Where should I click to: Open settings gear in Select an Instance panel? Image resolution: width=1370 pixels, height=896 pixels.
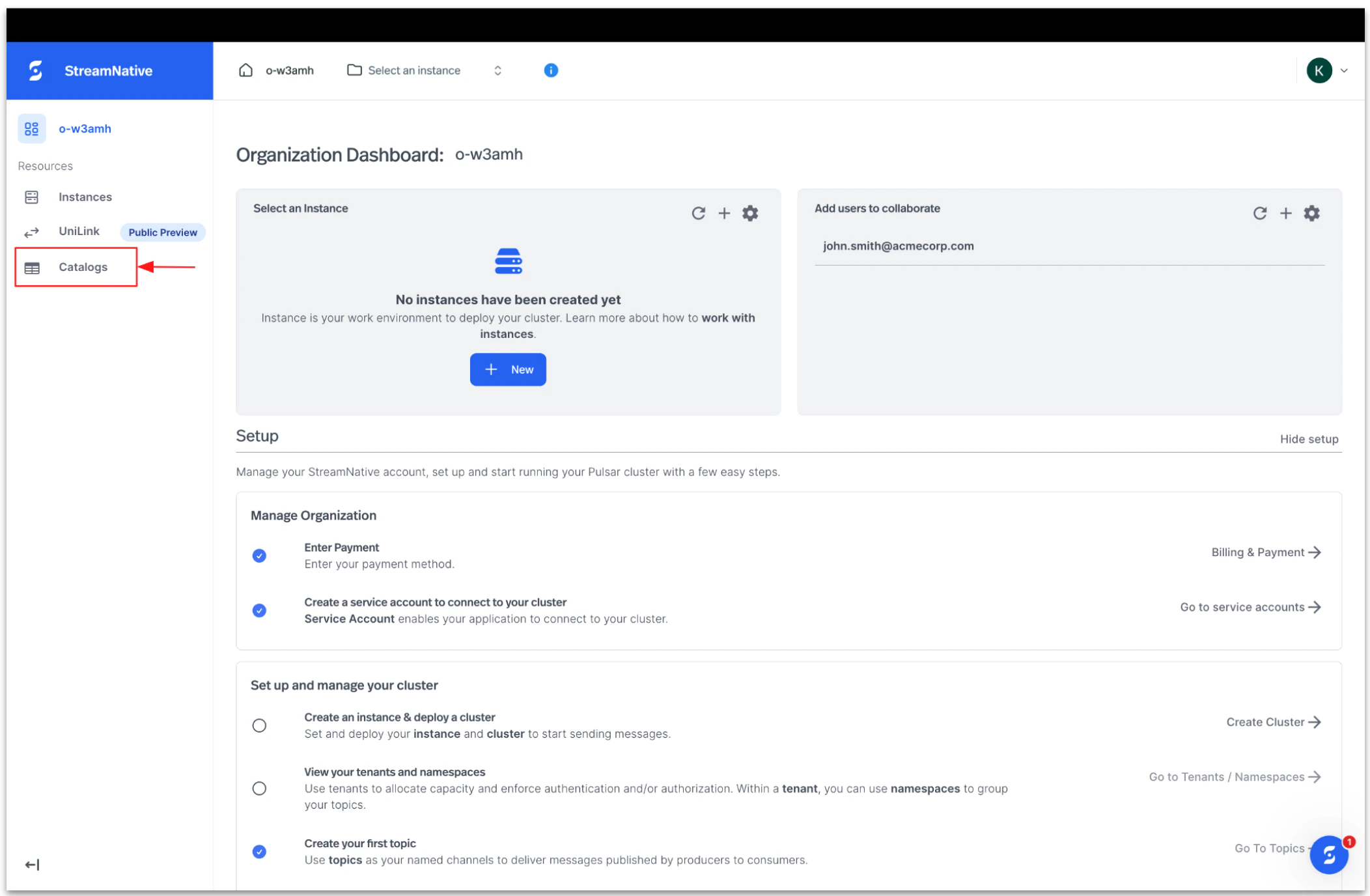(x=750, y=214)
